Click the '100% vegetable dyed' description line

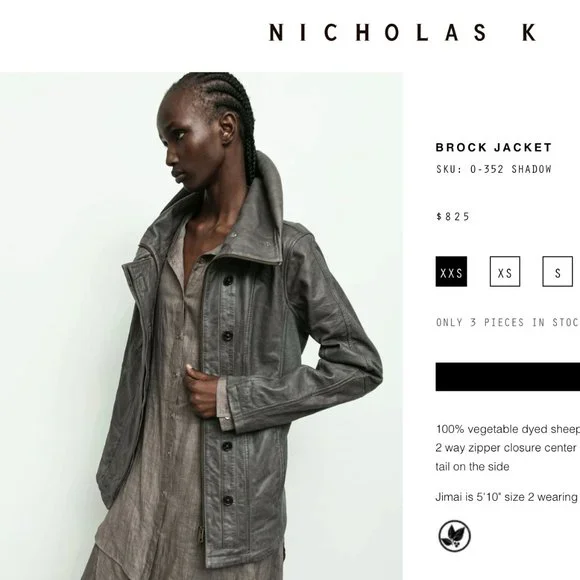[508, 429]
